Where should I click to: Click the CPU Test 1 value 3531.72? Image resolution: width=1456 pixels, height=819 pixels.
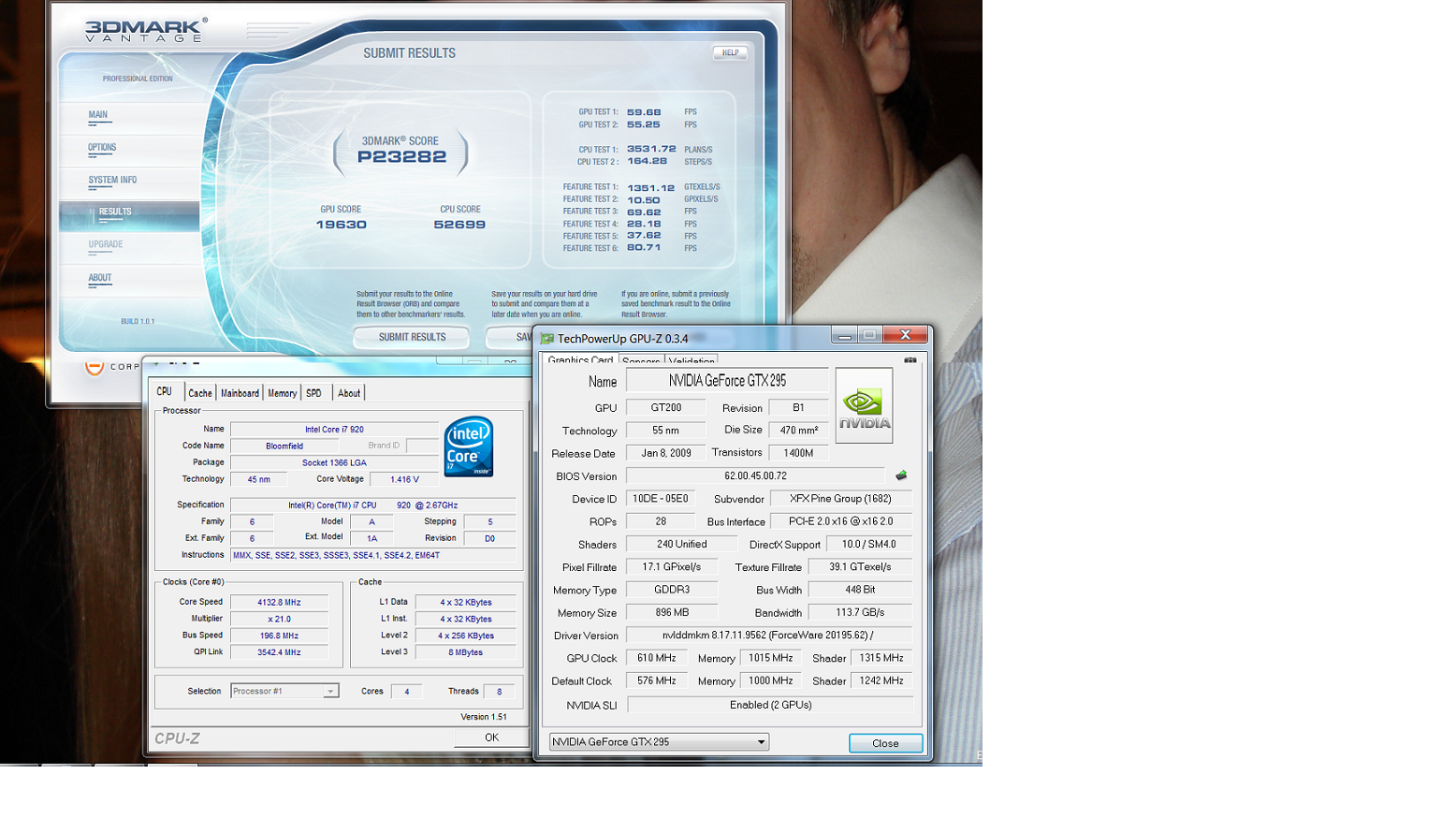651,149
